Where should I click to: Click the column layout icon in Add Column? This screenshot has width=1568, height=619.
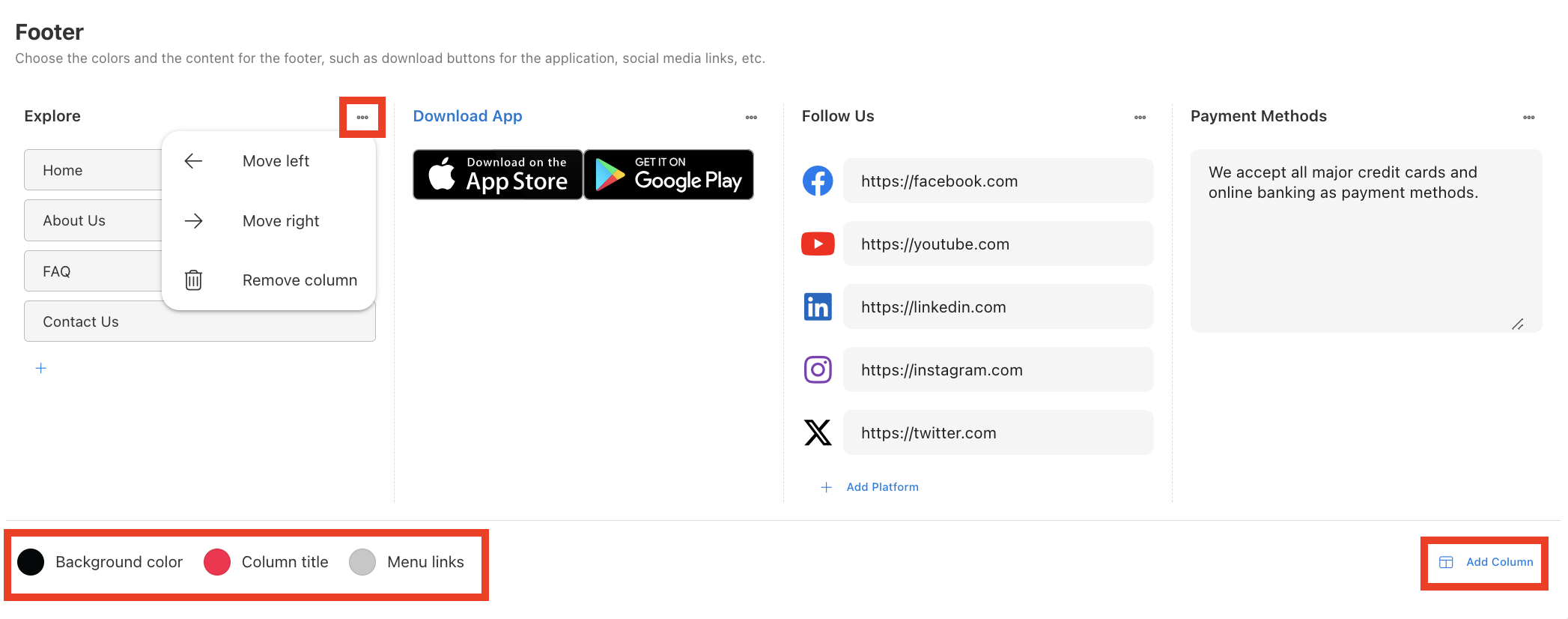click(x=1446, y=562)
